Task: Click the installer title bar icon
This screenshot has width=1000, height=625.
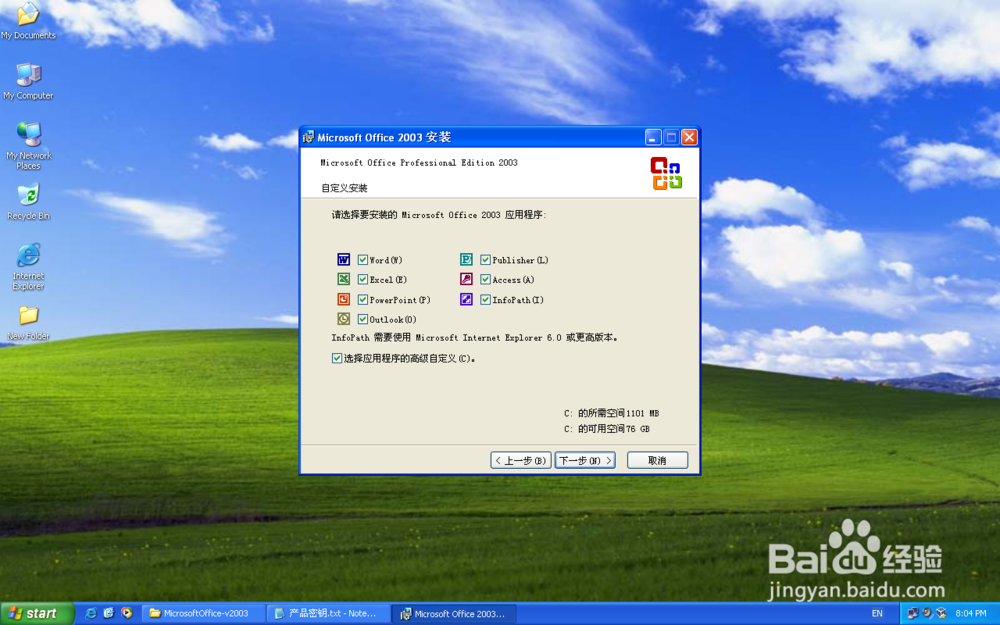Action: tap(308, 137)
